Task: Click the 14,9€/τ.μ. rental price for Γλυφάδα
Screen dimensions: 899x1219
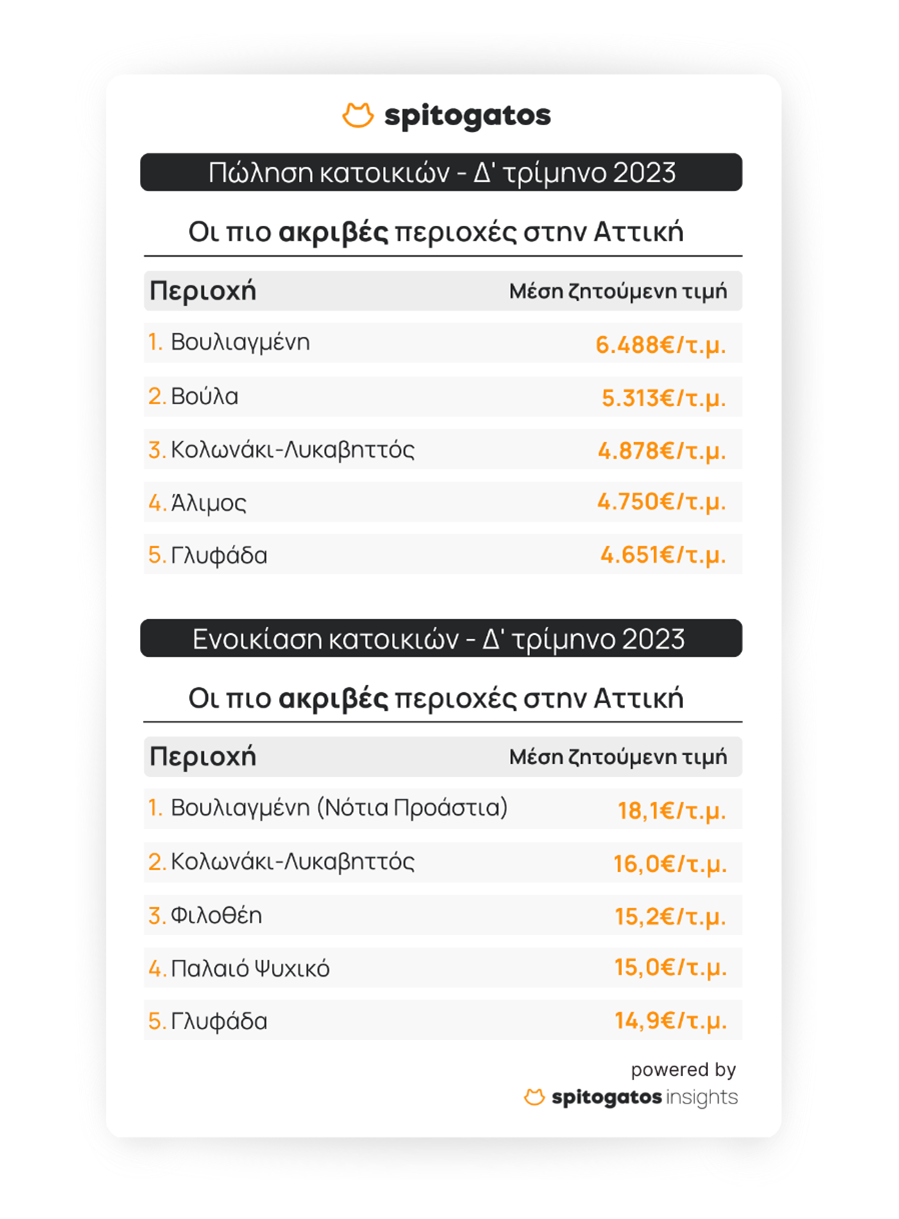Action: (x=670, y=1022)
